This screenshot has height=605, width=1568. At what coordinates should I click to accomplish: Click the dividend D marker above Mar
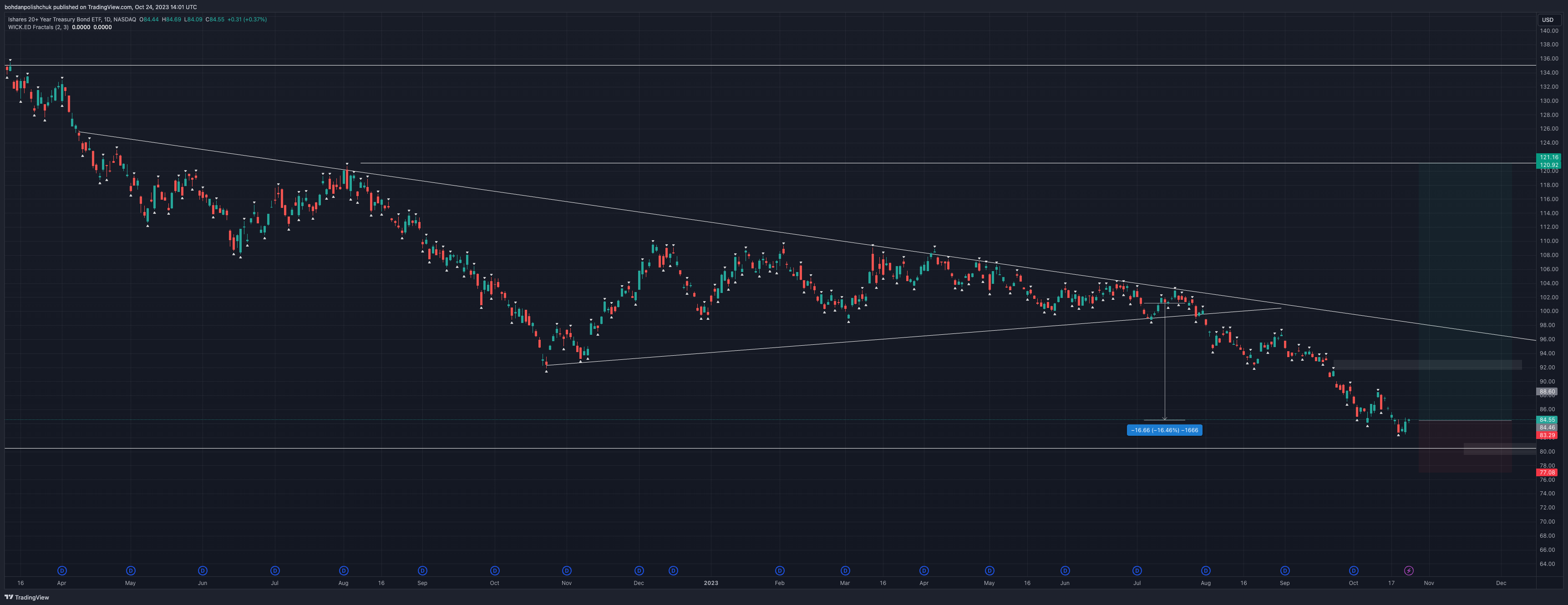coord(845,570)
